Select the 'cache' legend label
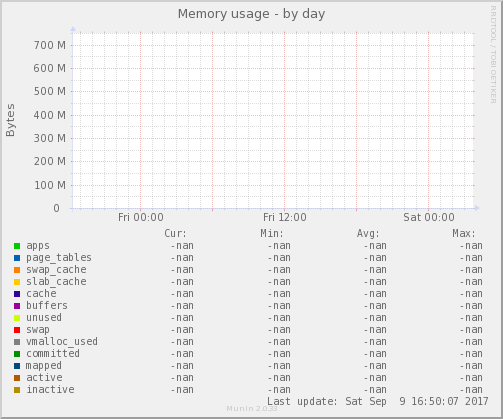The height and width of the screenshot is (419, 503). coord(41,294)
